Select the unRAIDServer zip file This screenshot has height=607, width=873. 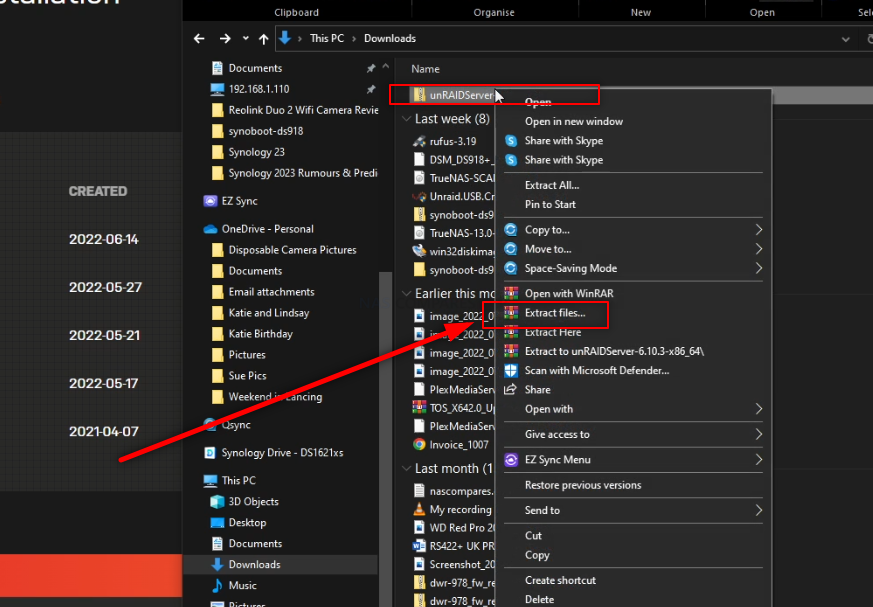pos(454,95)
